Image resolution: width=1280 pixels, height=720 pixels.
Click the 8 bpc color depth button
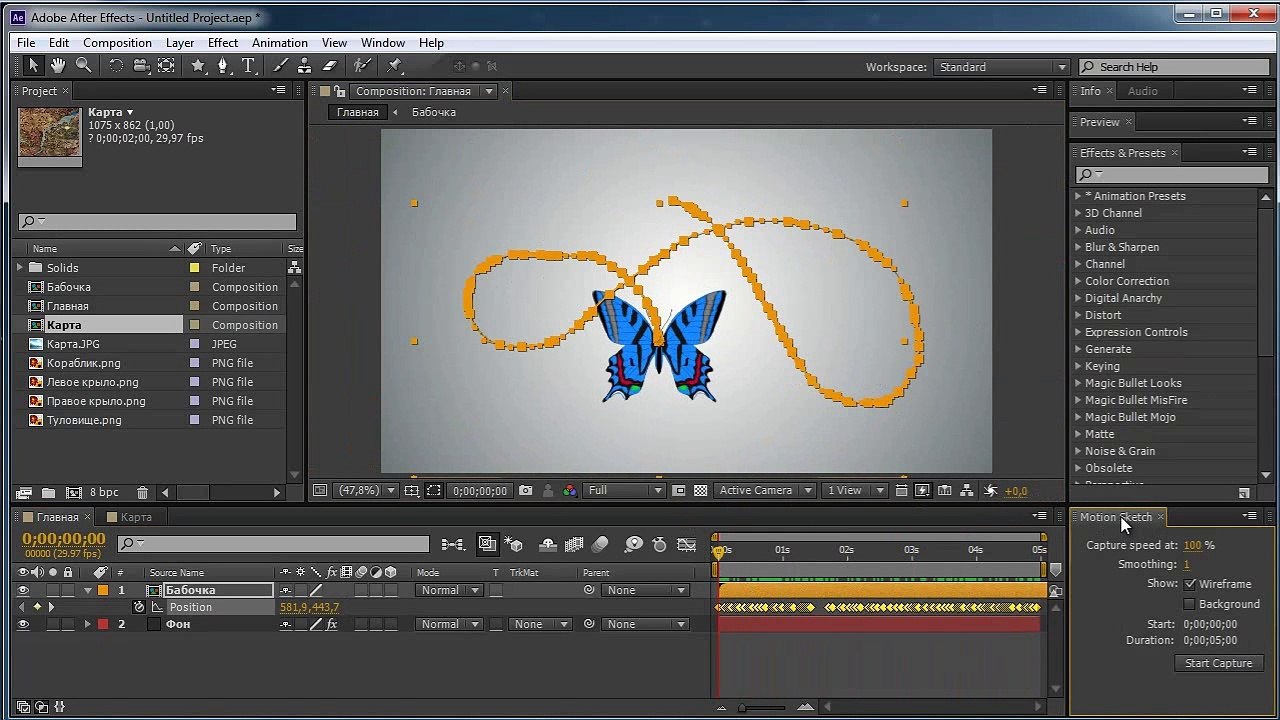(104, 493)
